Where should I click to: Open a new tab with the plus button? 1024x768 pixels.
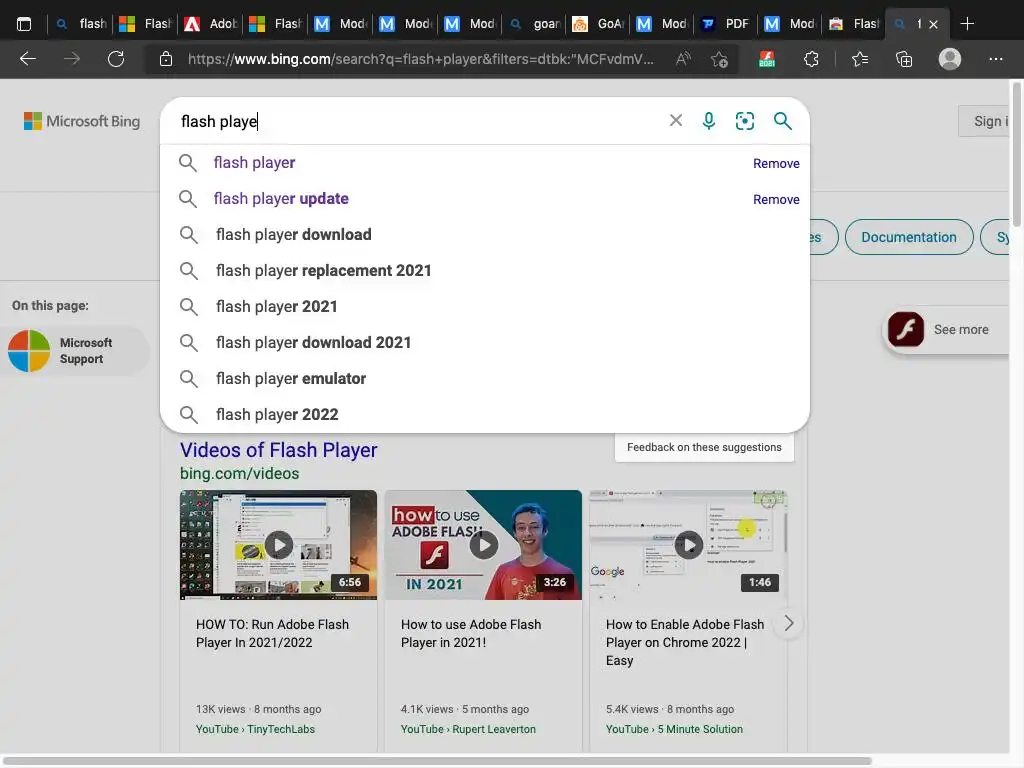click(x=967, y=24)
